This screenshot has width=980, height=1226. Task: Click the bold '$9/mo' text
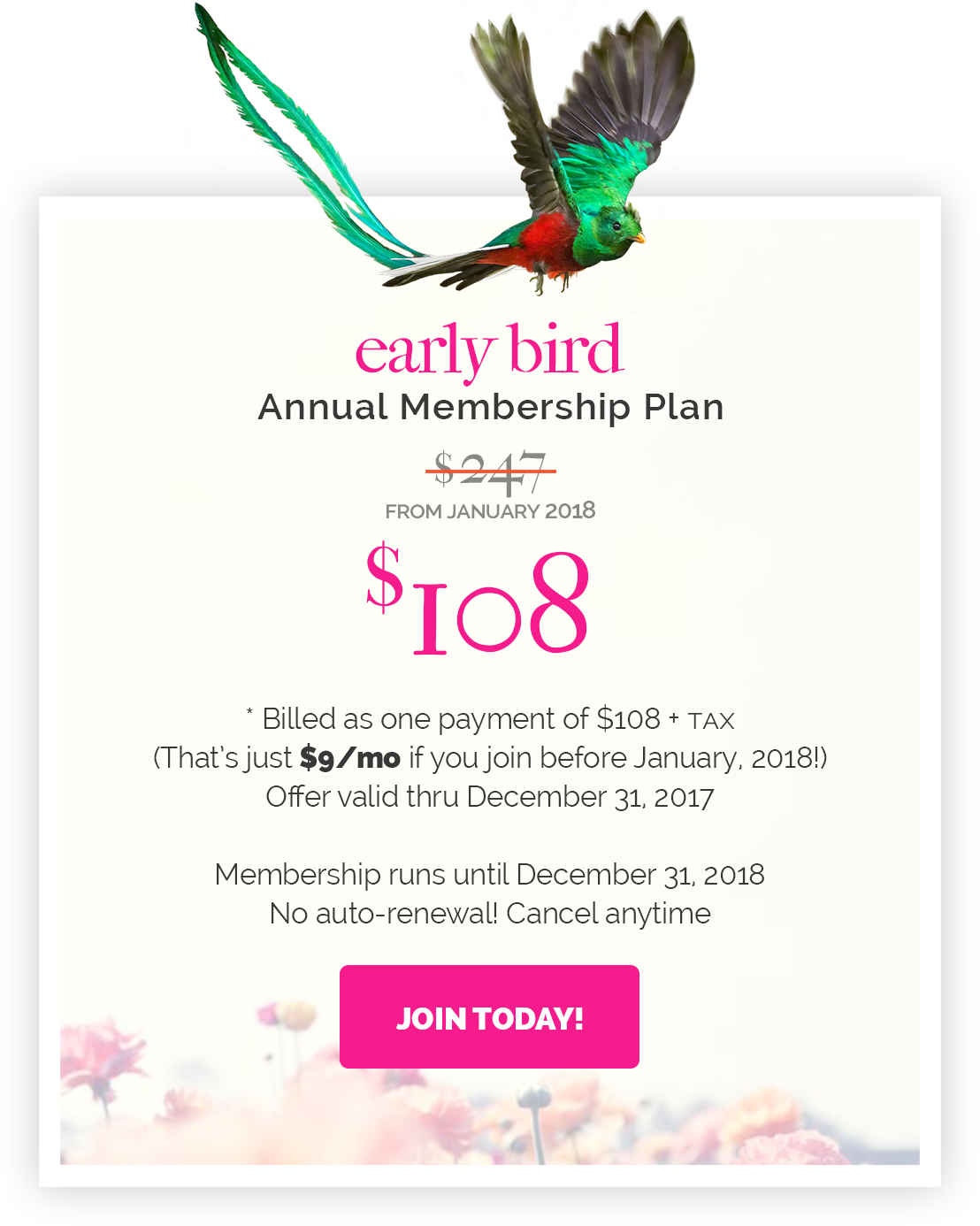[x=350, y=758]
